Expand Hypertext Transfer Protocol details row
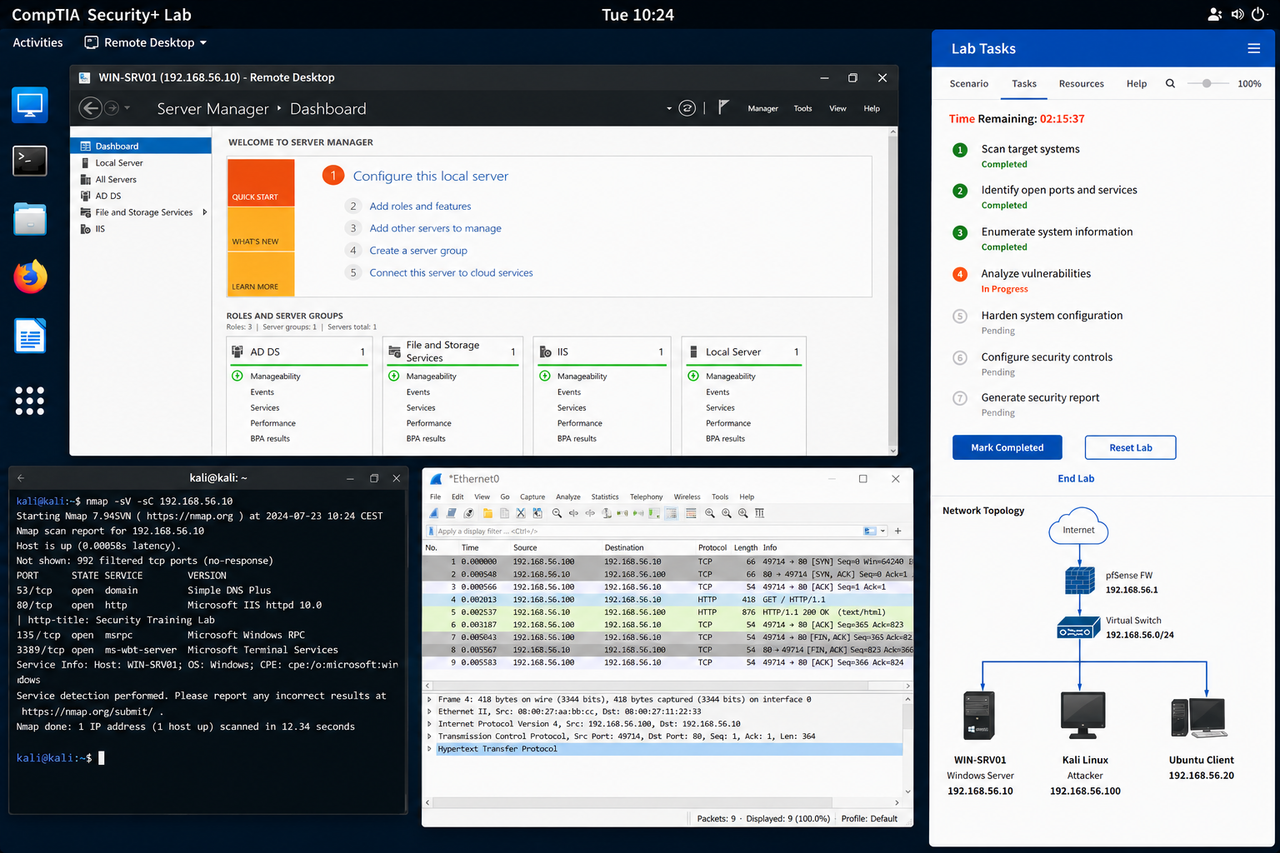Screen dimensions: 1280x853 (x=430, y=749)
